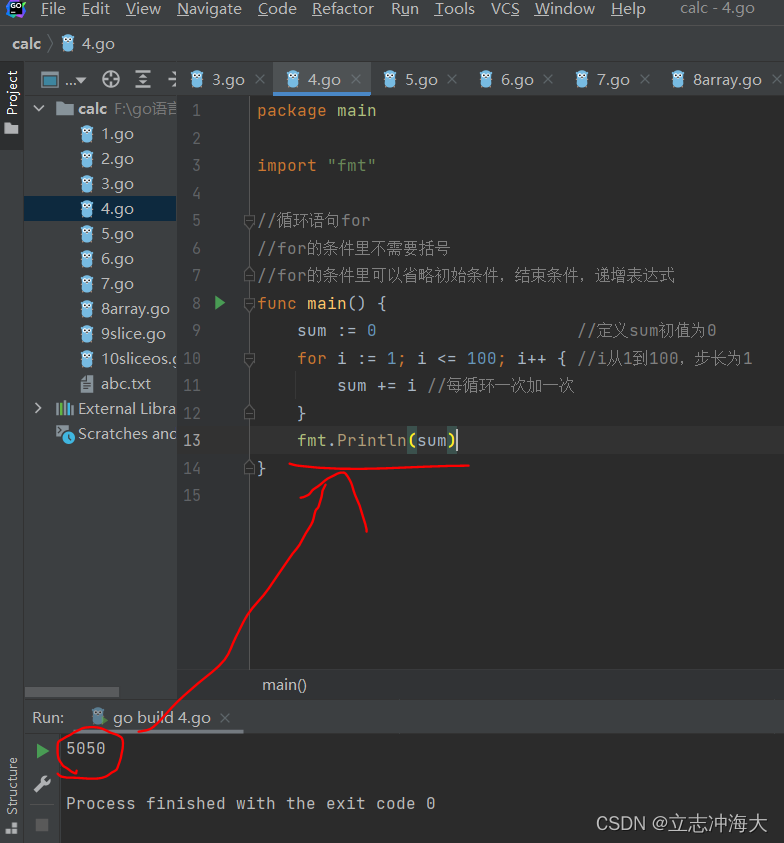Screen dimensions: 784x843
Task: Close the 5.go editor tab
Action: click(x=452, y=80)
